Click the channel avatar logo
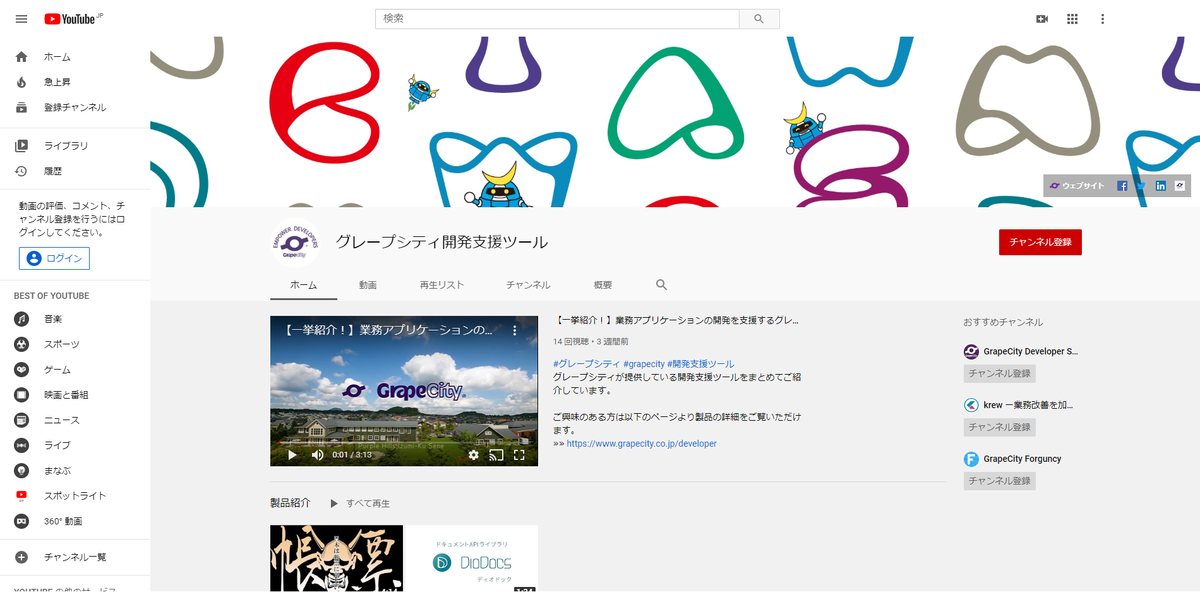The image size is (1200, 592). coord(295,243)
